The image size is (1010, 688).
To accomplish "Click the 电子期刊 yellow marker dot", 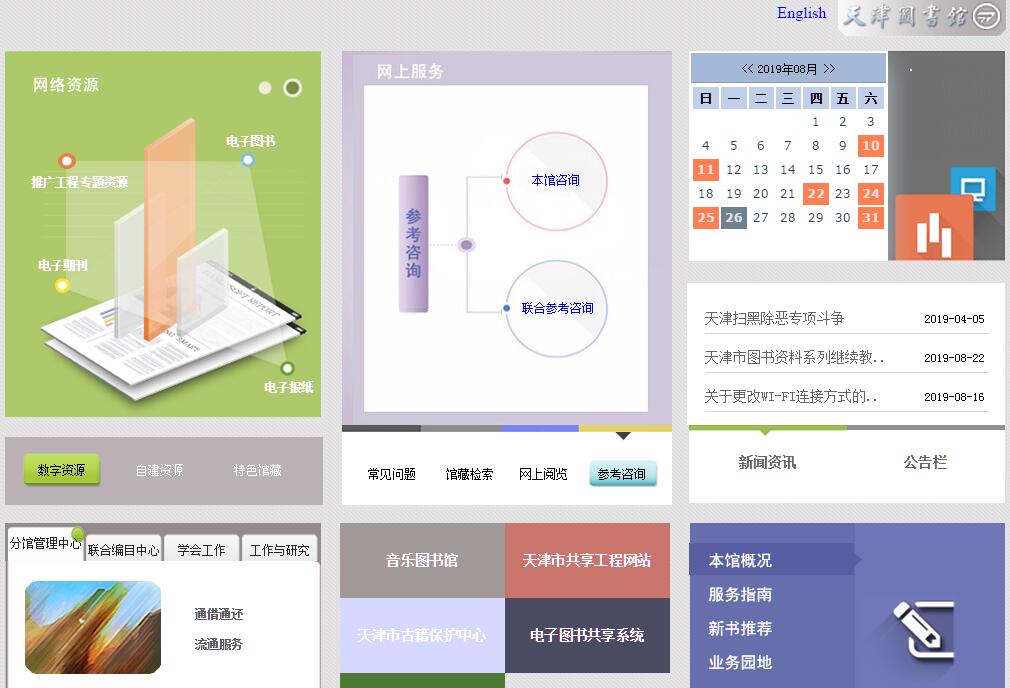I will coord(62,286).
